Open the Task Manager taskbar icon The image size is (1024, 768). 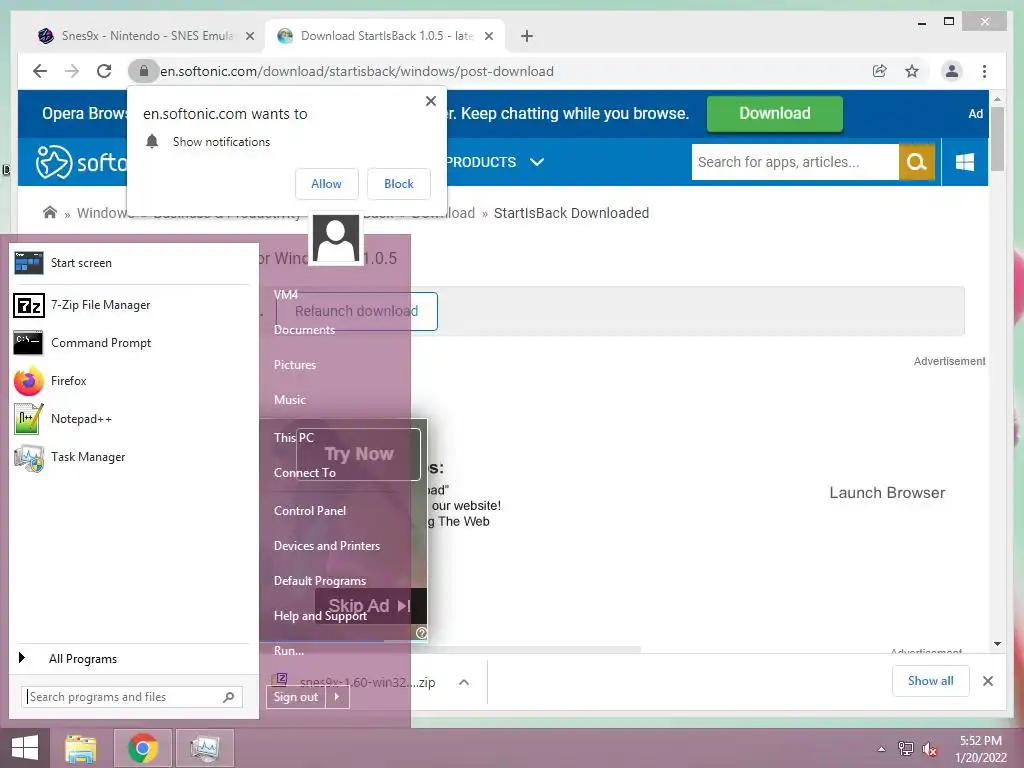click(x=205, y=748)
